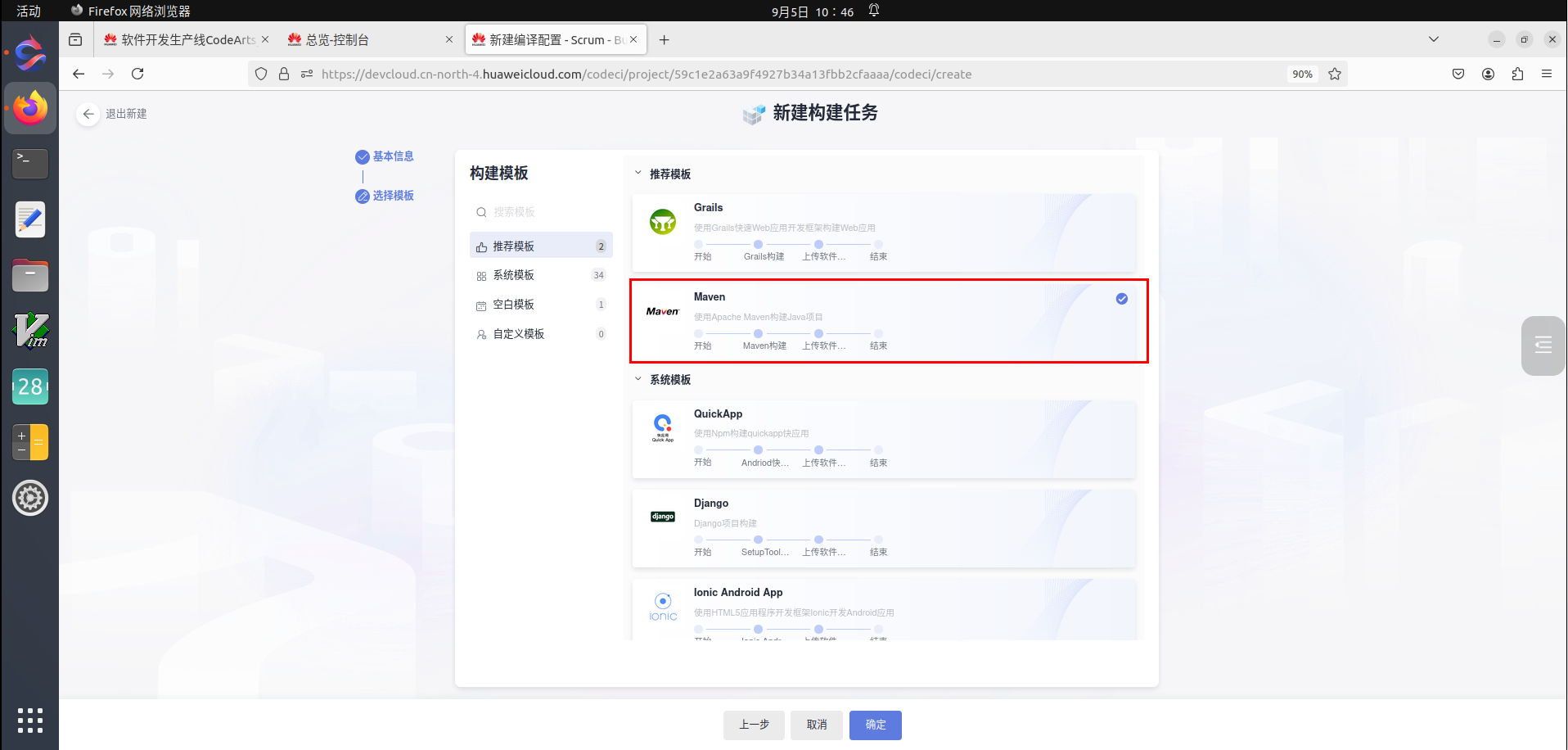1568x750 pixels.
Task: Click the QuickApp logo icon
Action: tap(662, 427)
